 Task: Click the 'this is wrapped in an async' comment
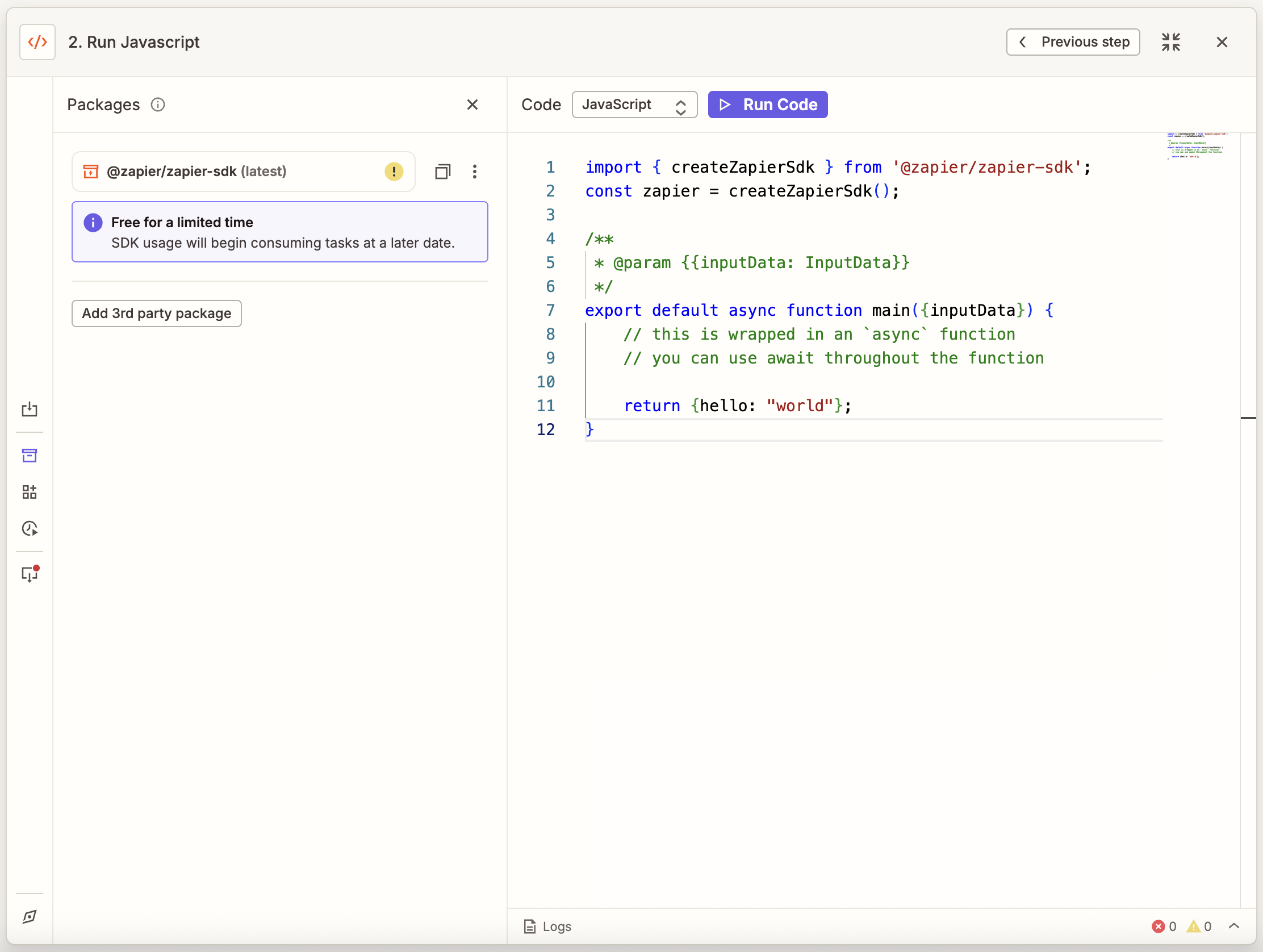click(819, 334)
